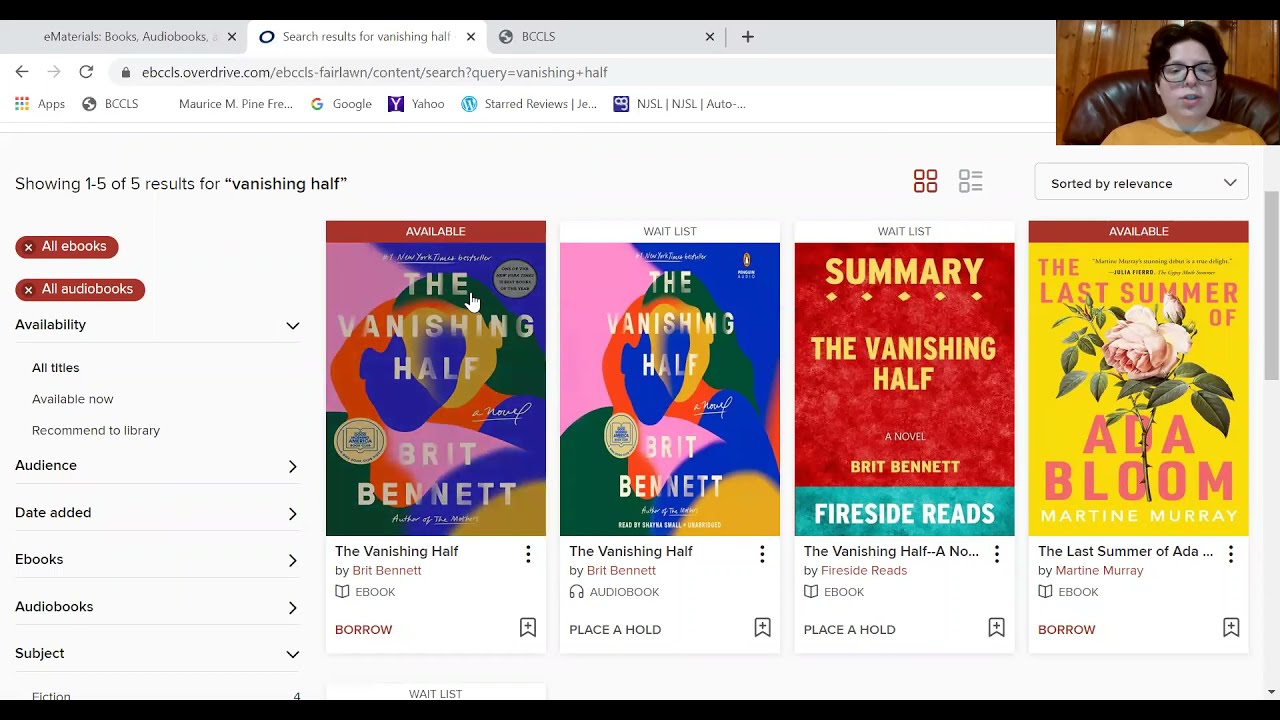Open options for Fireside Reads summary
Viewport: 1280px width, 720px height.
pos(996,553)
